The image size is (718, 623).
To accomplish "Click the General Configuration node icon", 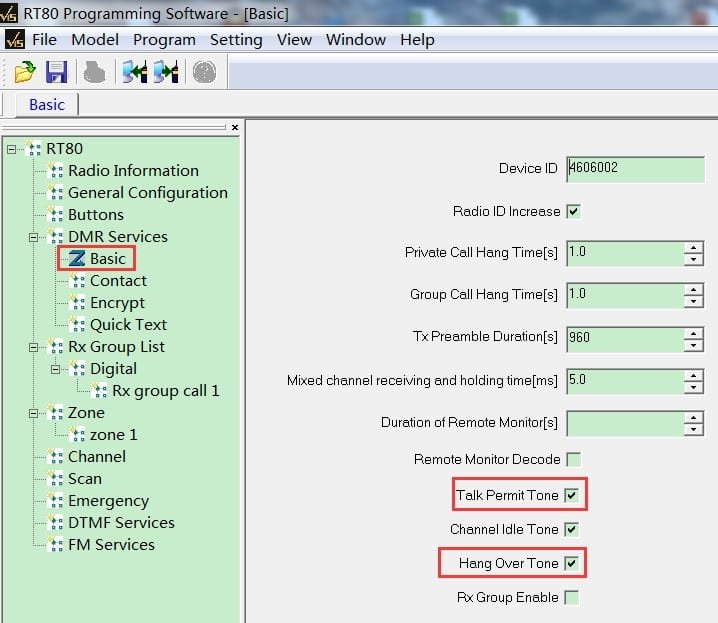I will (x=55, y=192).
